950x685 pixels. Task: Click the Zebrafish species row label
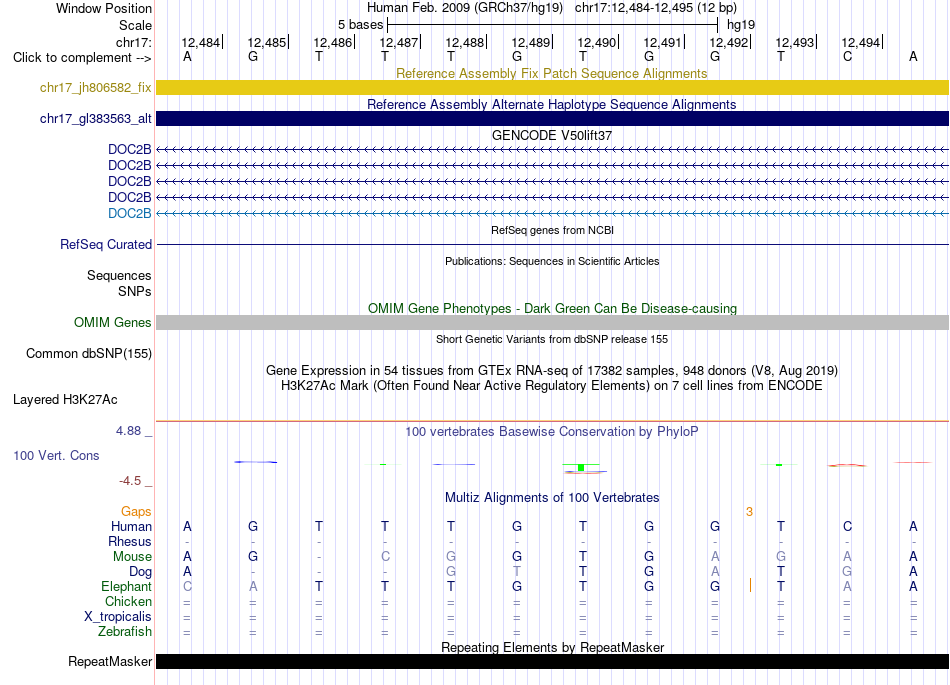124,631
